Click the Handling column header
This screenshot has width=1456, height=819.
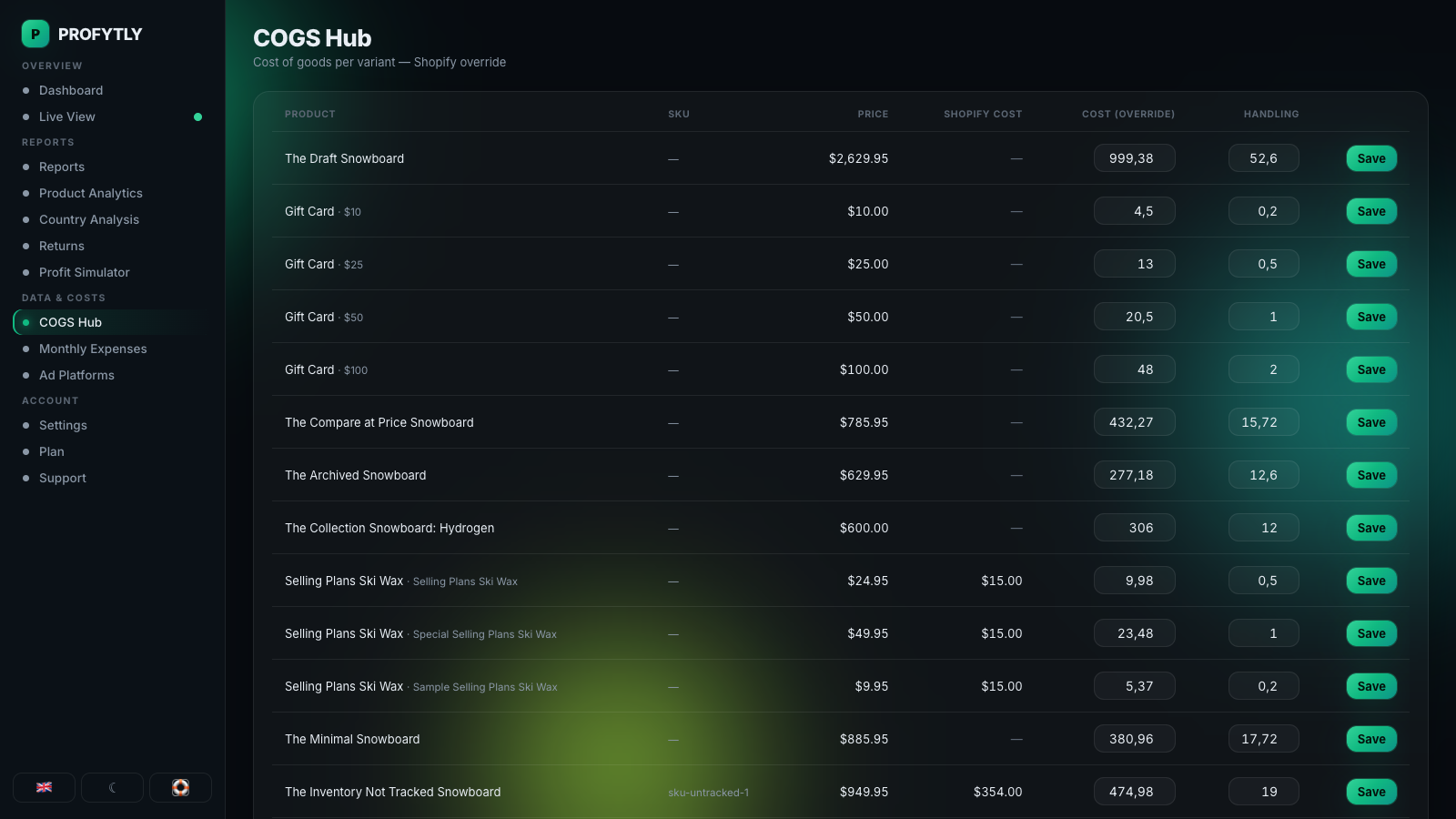[x=1271, y=114]
